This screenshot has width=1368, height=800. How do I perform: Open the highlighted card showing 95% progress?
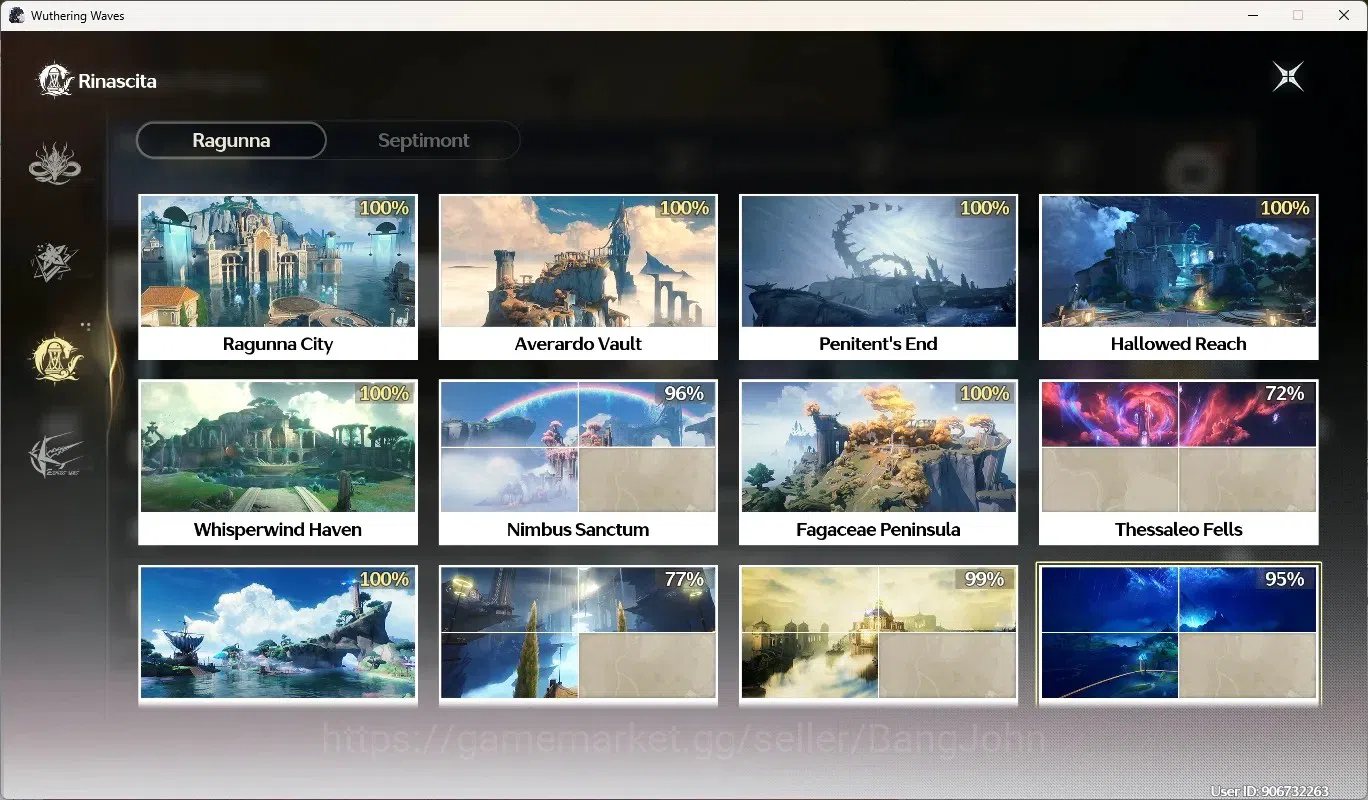click(x=1179, y=634)
